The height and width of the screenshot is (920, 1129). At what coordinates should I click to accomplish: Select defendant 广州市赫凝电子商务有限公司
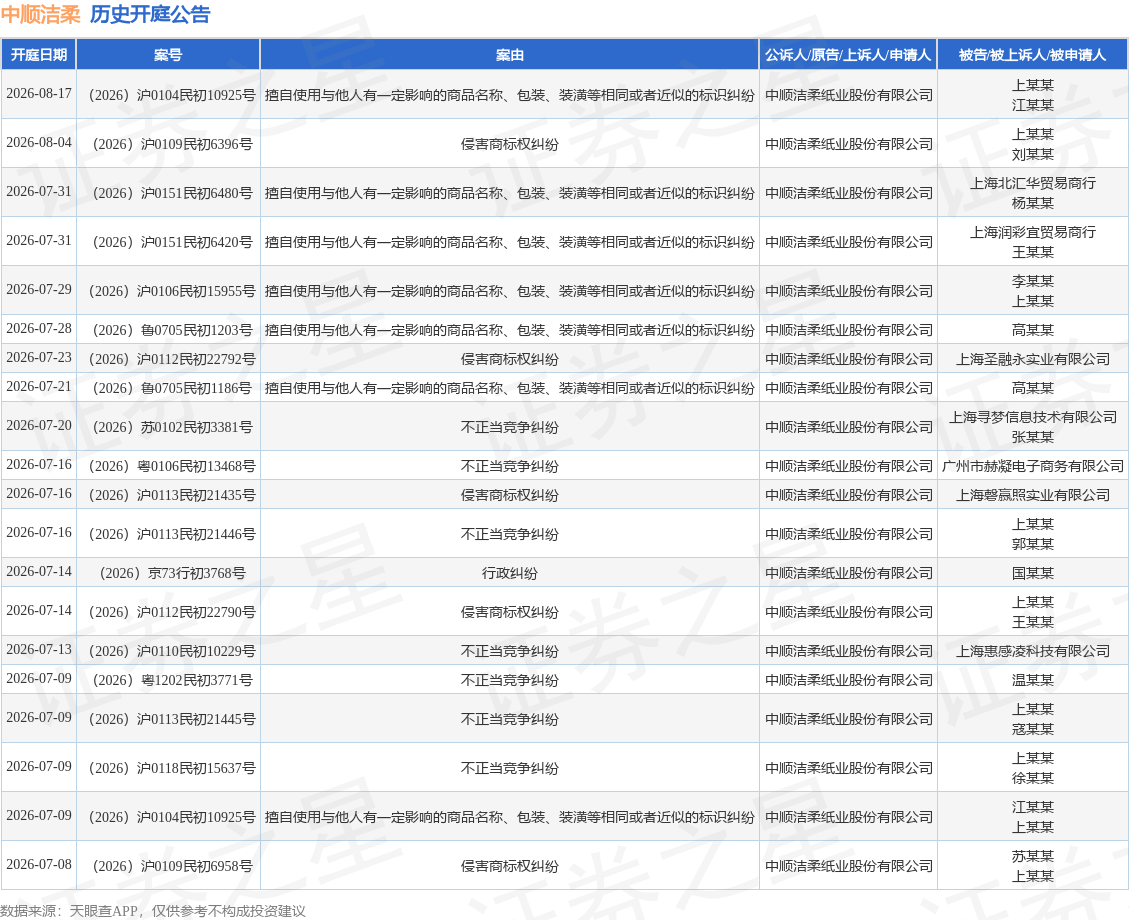coord(1033,466)
